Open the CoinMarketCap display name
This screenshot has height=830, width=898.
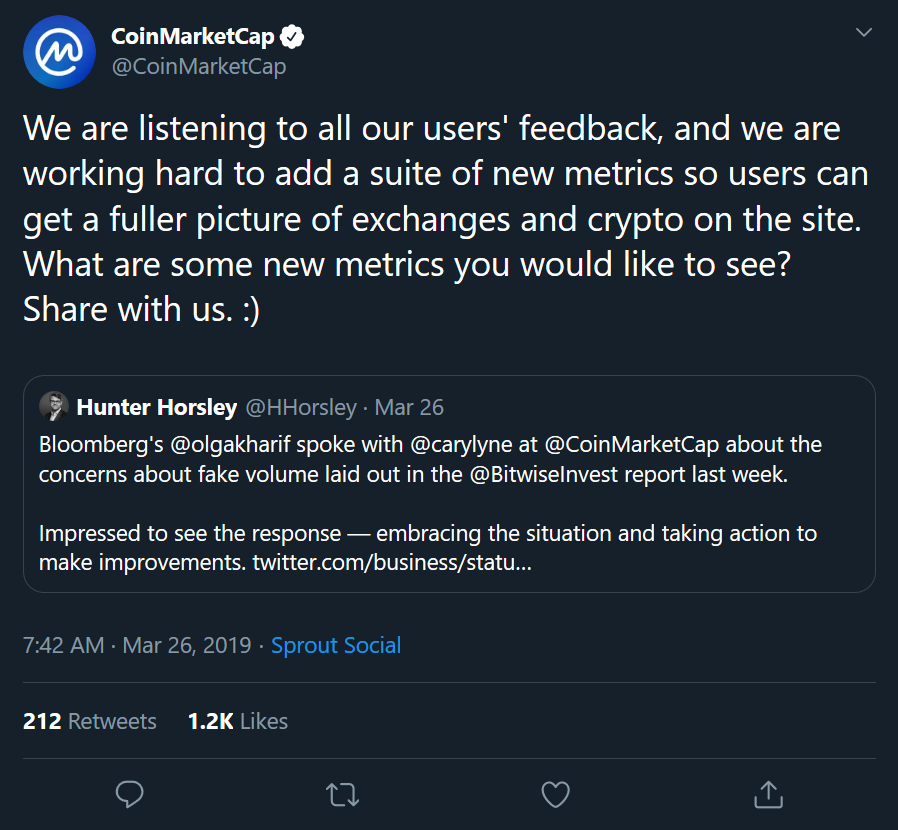tap(192, 38)
